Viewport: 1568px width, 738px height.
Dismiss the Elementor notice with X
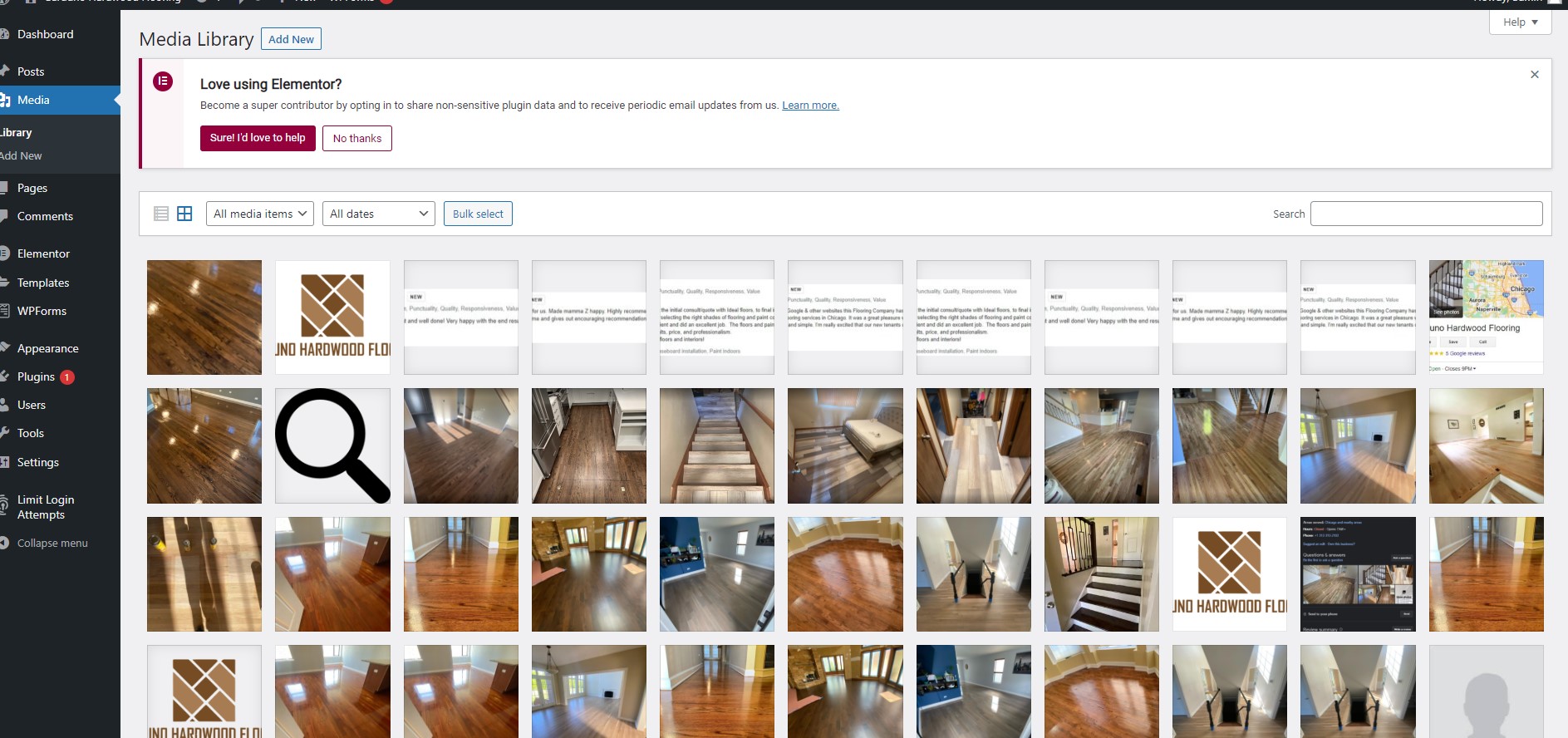coord(1534,75)
